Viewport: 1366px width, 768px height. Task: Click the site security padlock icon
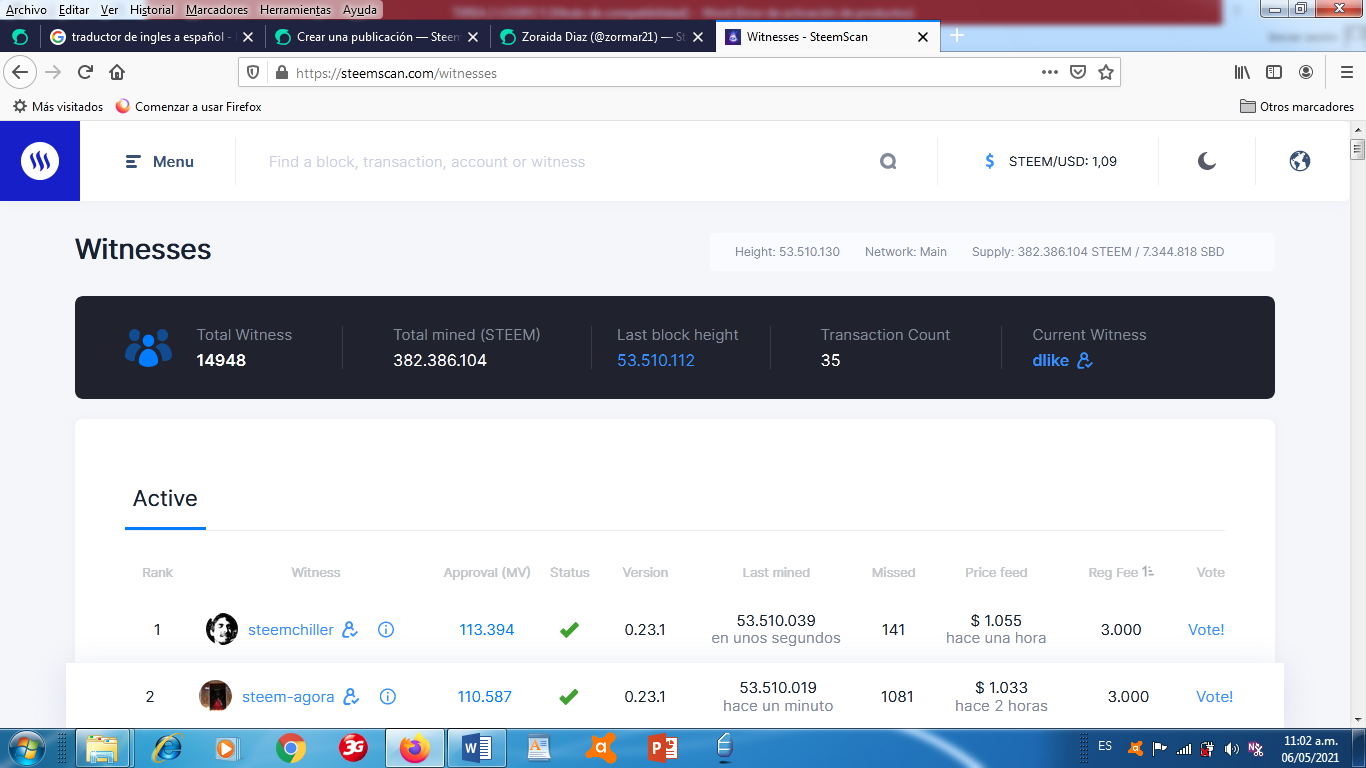281,73
